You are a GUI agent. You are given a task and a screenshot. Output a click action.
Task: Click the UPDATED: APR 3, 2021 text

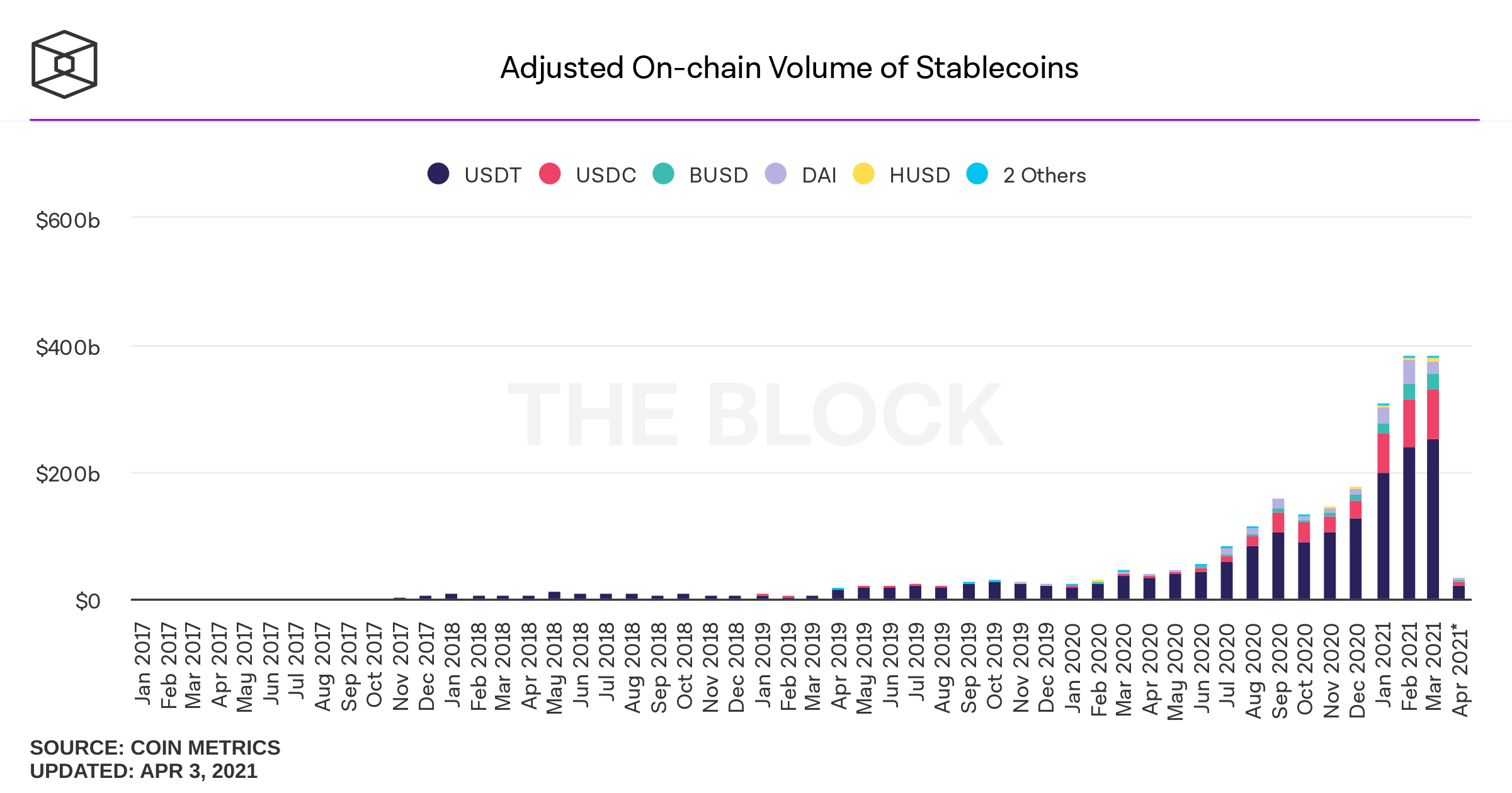click(144, 771)
